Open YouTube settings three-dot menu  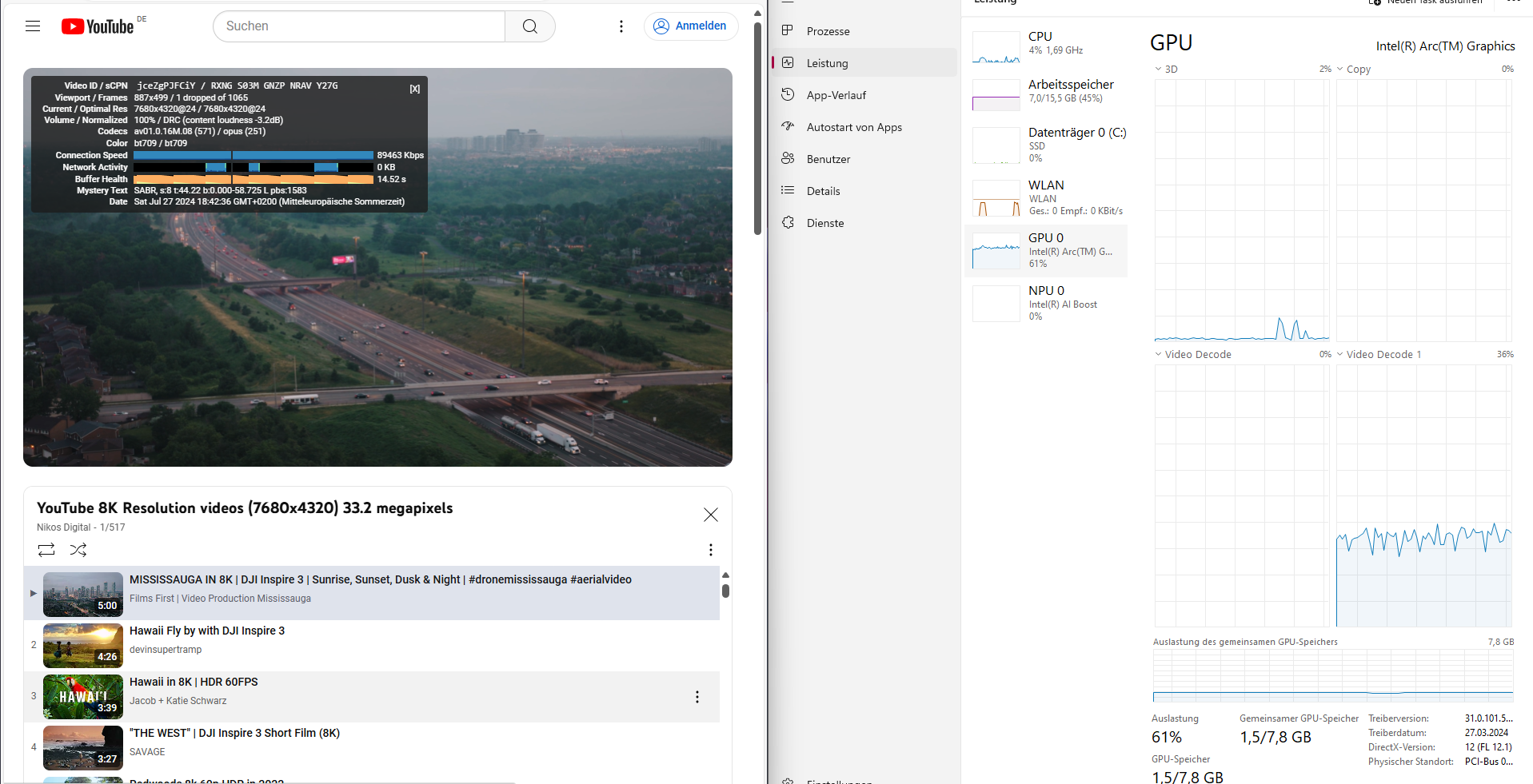coord(621,26)
